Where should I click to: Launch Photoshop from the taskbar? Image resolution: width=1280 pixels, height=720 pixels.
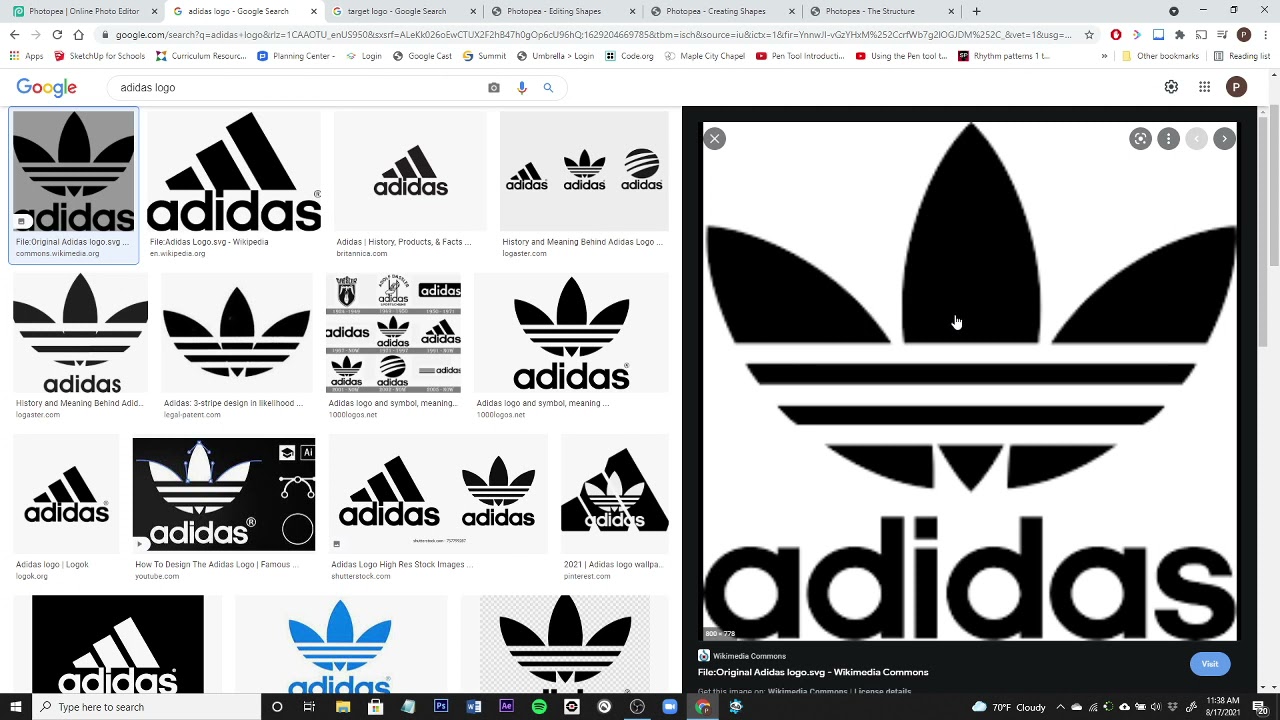point(441,707)
